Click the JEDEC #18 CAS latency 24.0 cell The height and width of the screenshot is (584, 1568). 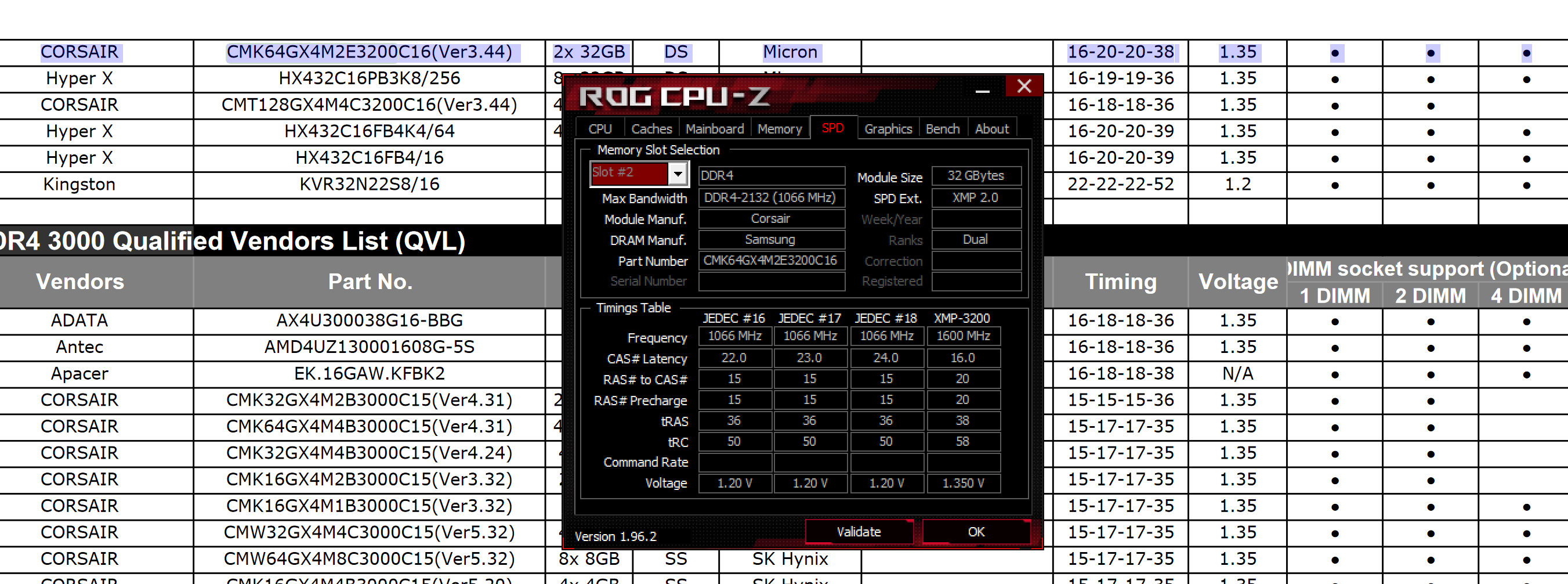point(886,358)
